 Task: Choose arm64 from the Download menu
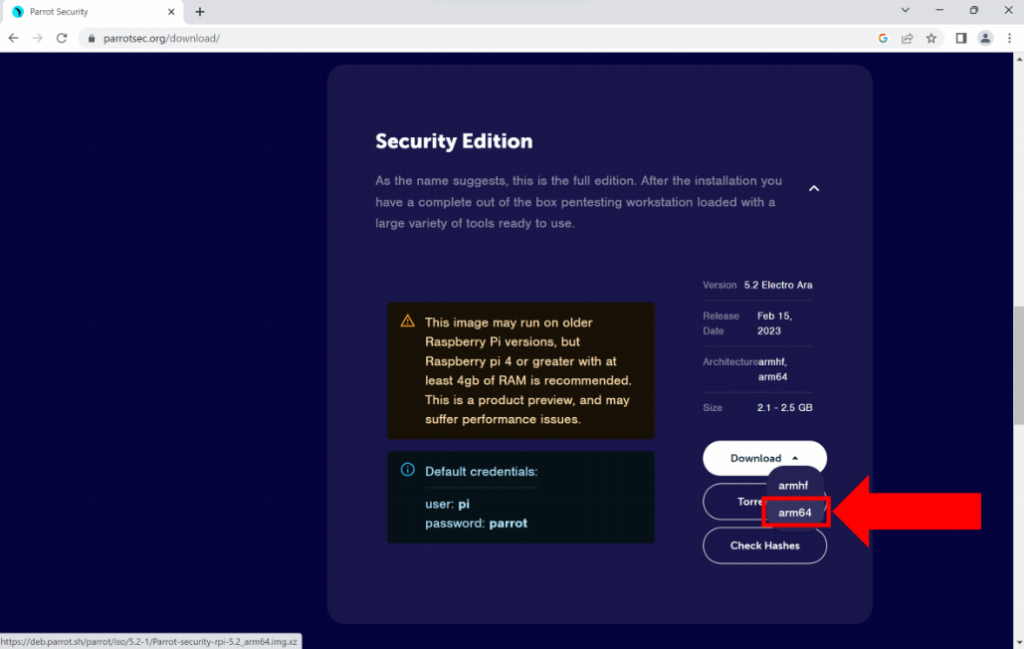pyautogui.click(x=795, y=513)
